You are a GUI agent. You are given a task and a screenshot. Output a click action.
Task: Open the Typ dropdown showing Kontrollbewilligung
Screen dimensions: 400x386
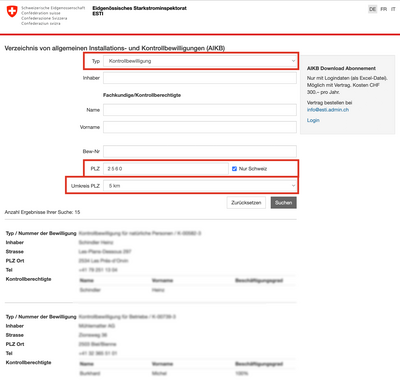200,61
